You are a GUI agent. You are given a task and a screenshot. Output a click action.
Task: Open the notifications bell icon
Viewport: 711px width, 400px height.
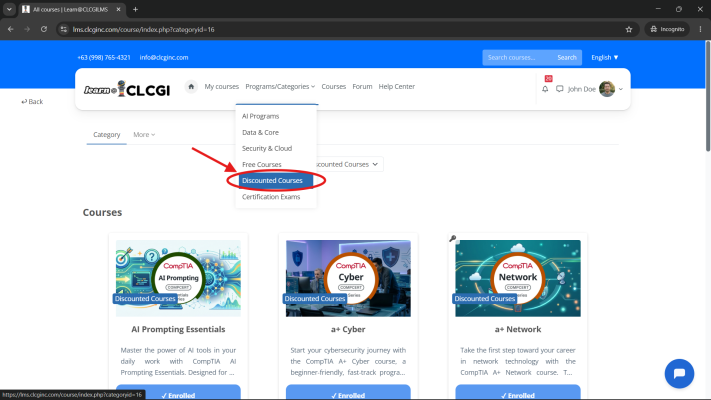coord(545,89)
